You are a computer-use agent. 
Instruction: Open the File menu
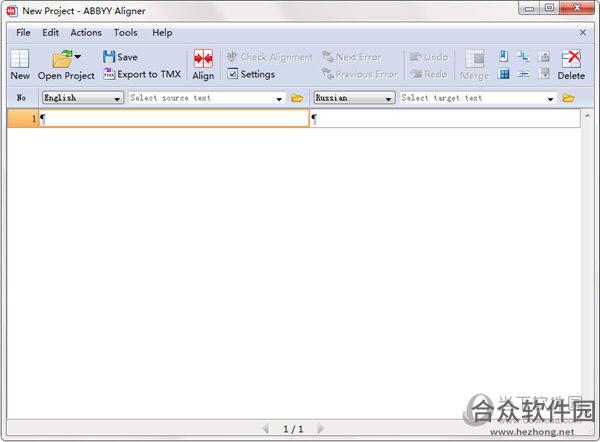pos(23,33)
